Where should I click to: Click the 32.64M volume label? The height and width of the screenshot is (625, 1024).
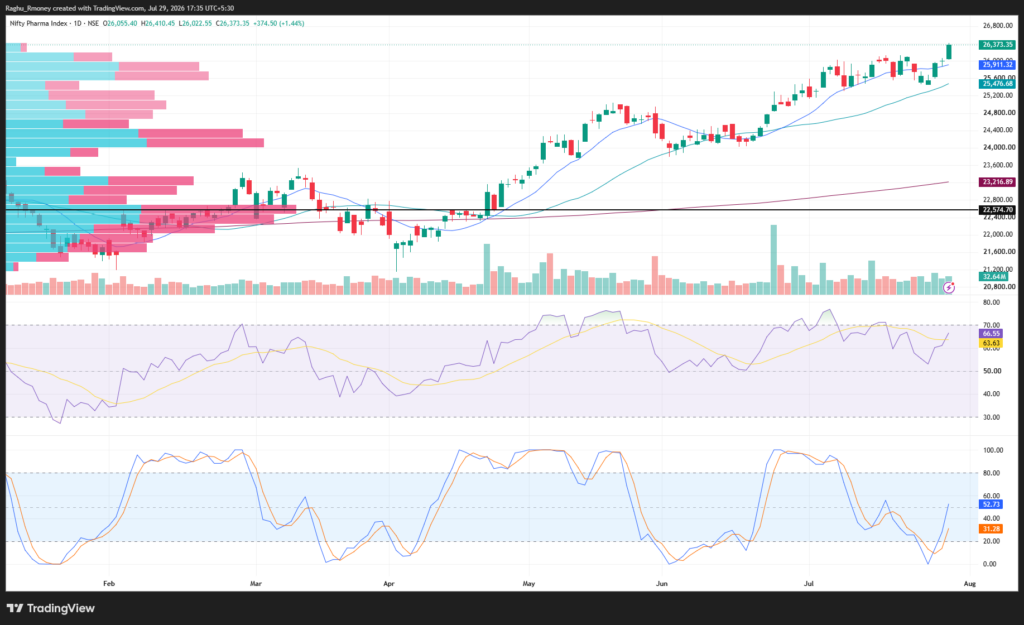(x=994, y=276)
